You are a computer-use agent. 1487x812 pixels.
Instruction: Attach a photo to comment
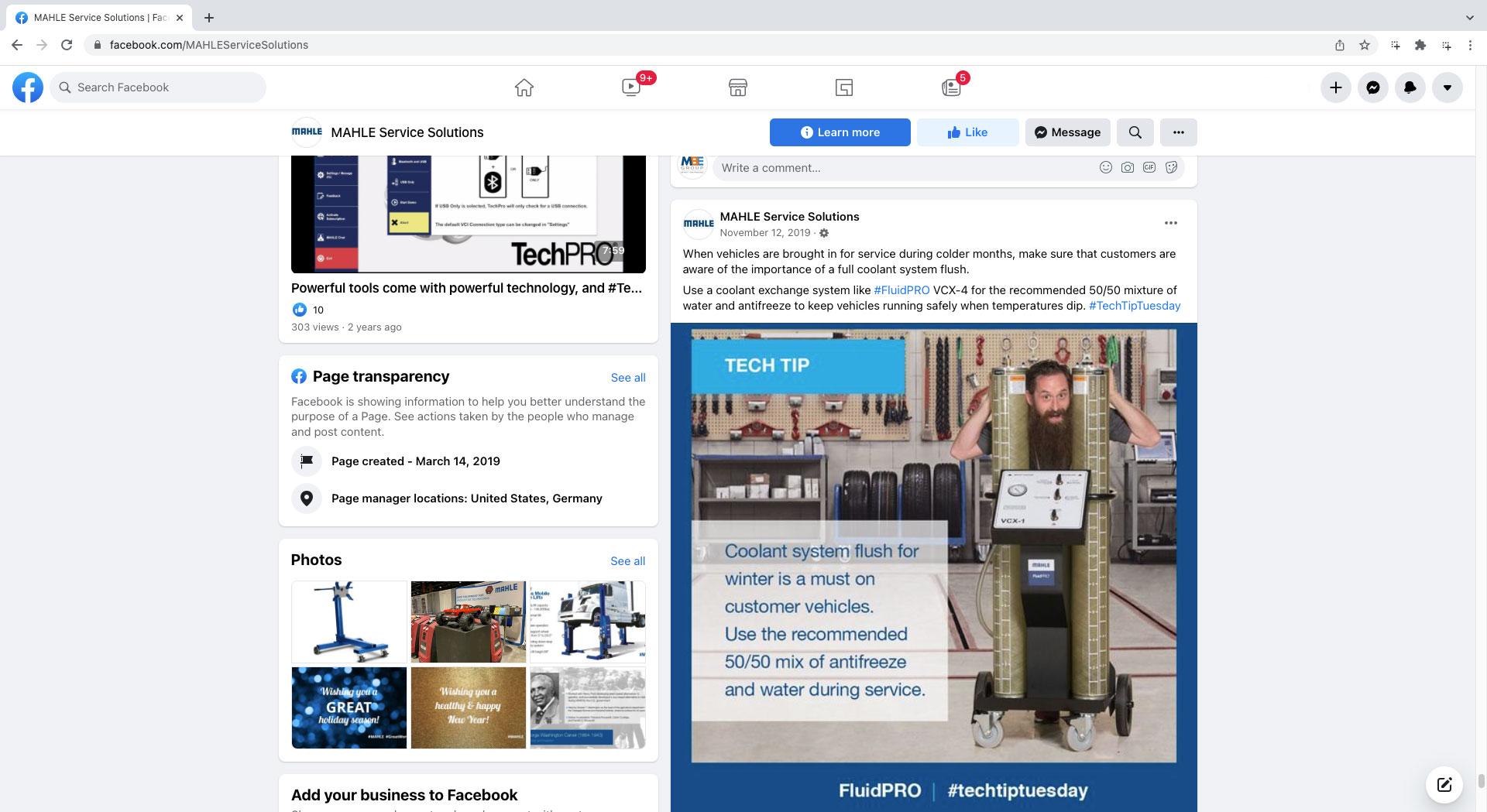pyautogui.click(x=1128, y=167)
